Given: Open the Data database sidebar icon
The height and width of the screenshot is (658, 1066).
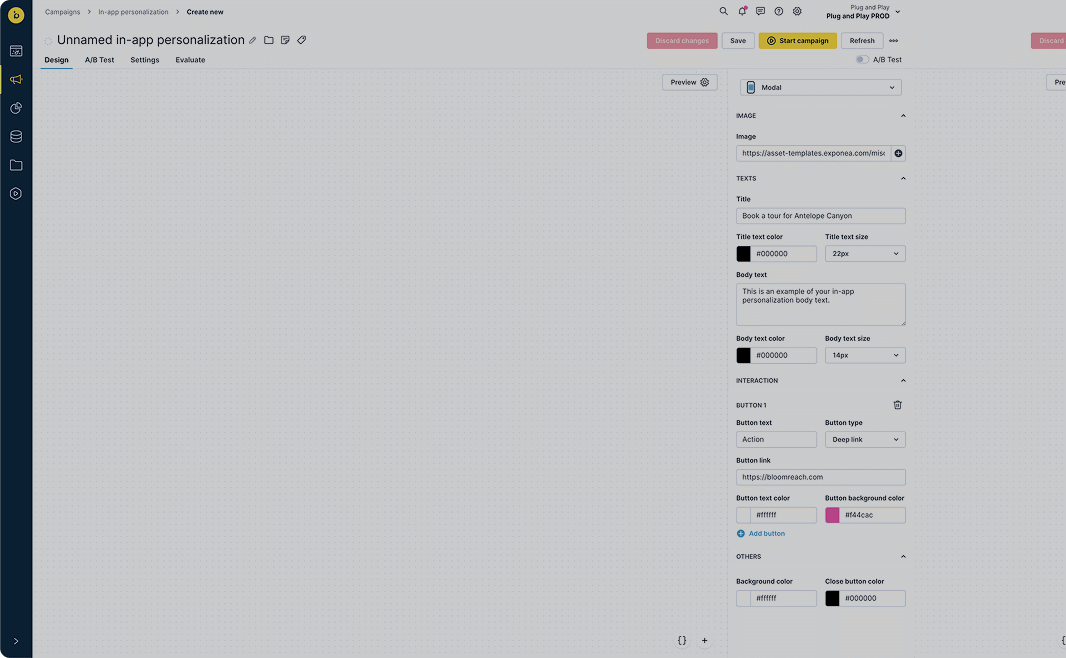Looking at the screenshot, I should click(x=16, y=137).
